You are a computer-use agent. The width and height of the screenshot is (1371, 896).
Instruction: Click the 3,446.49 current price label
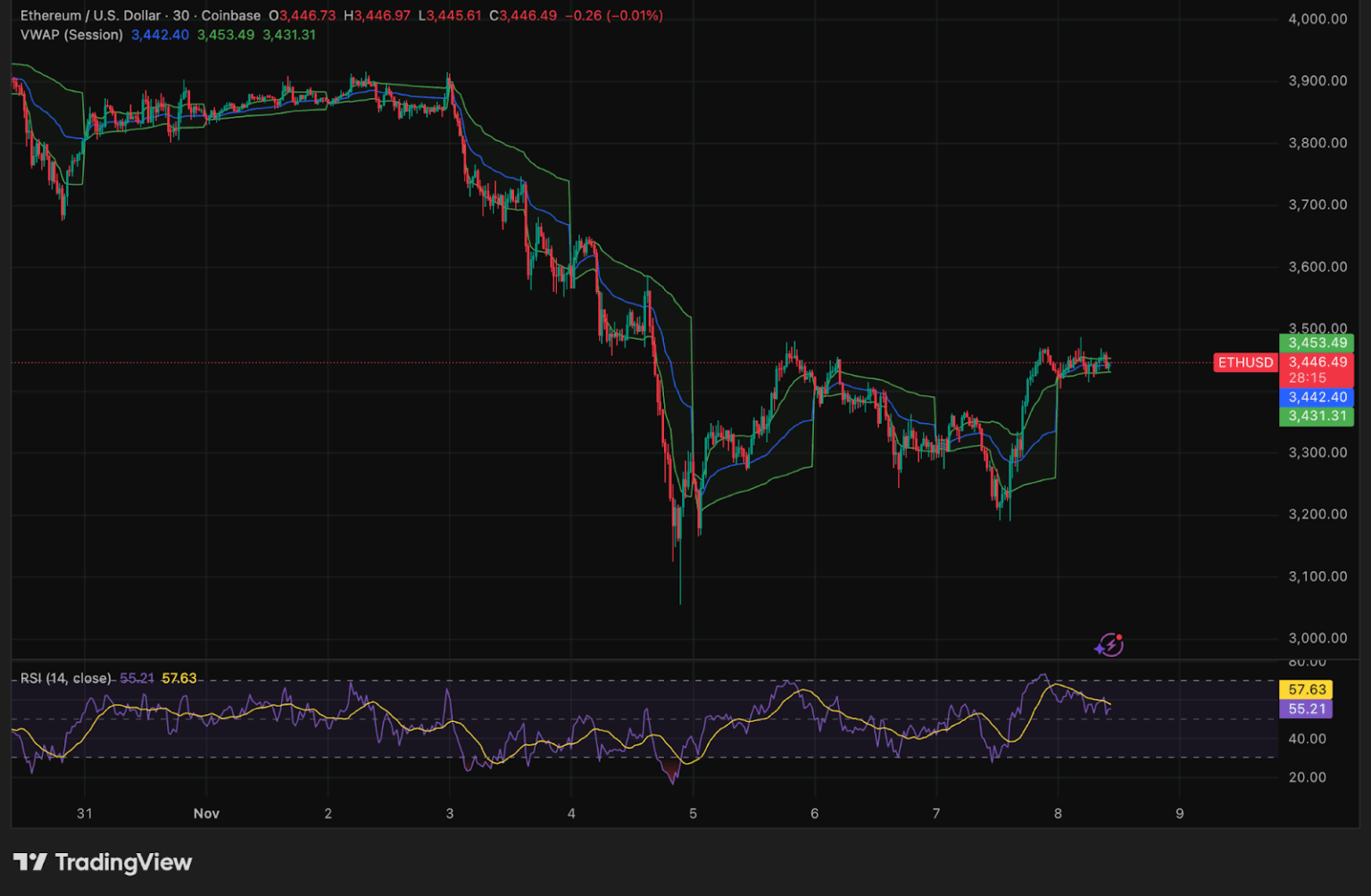[1317, 362]
